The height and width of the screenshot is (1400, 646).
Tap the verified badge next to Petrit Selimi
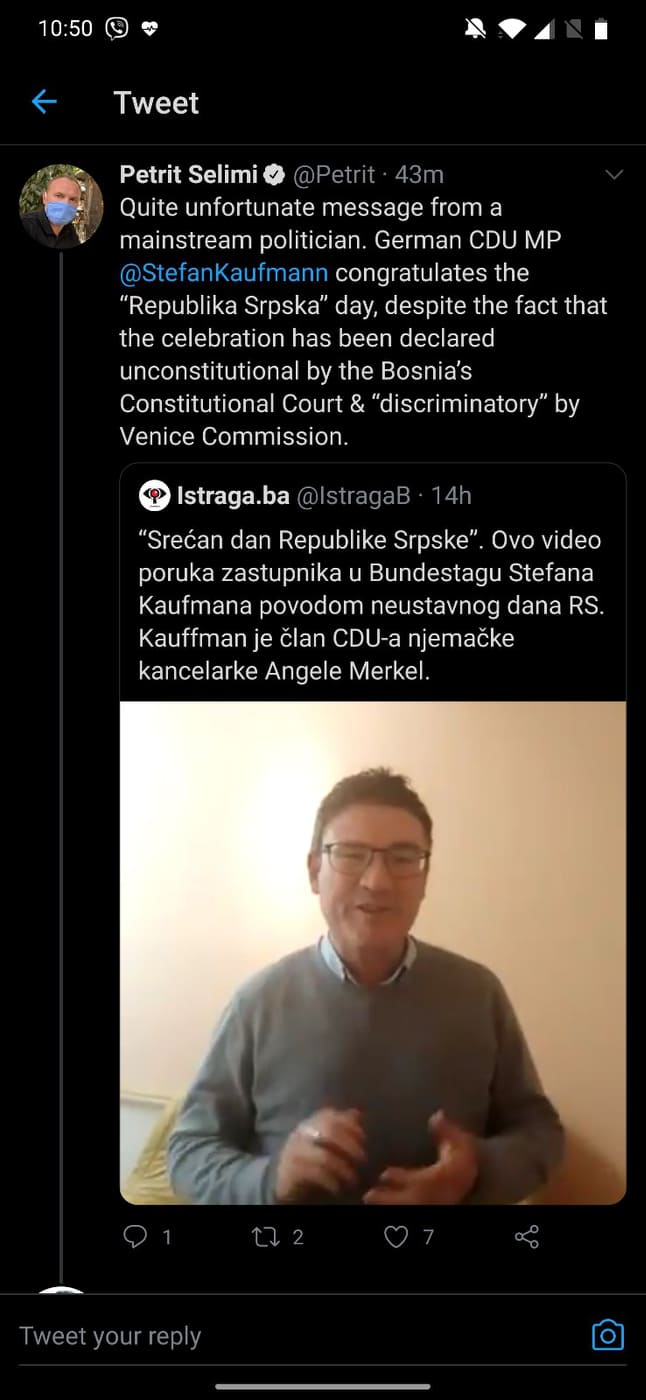[274, 175]
